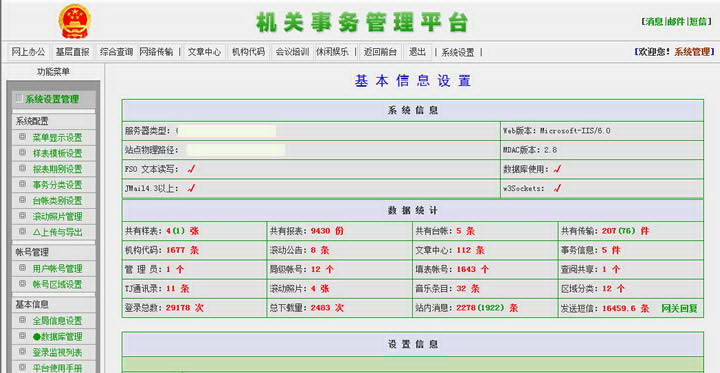Viewport: 720px width, 373px height.
Task: Open the 消息 link at top right
Action: [x=654, y=22]
